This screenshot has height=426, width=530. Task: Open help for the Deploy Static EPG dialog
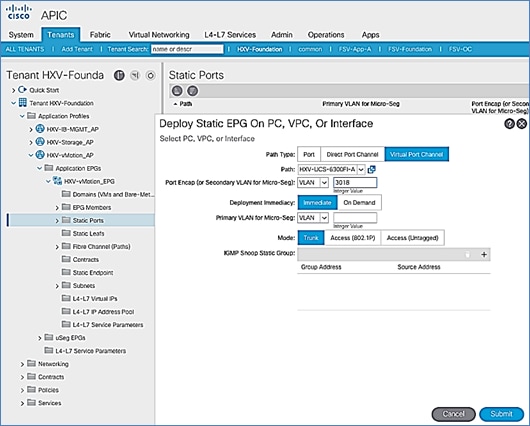tap(509, 124)
